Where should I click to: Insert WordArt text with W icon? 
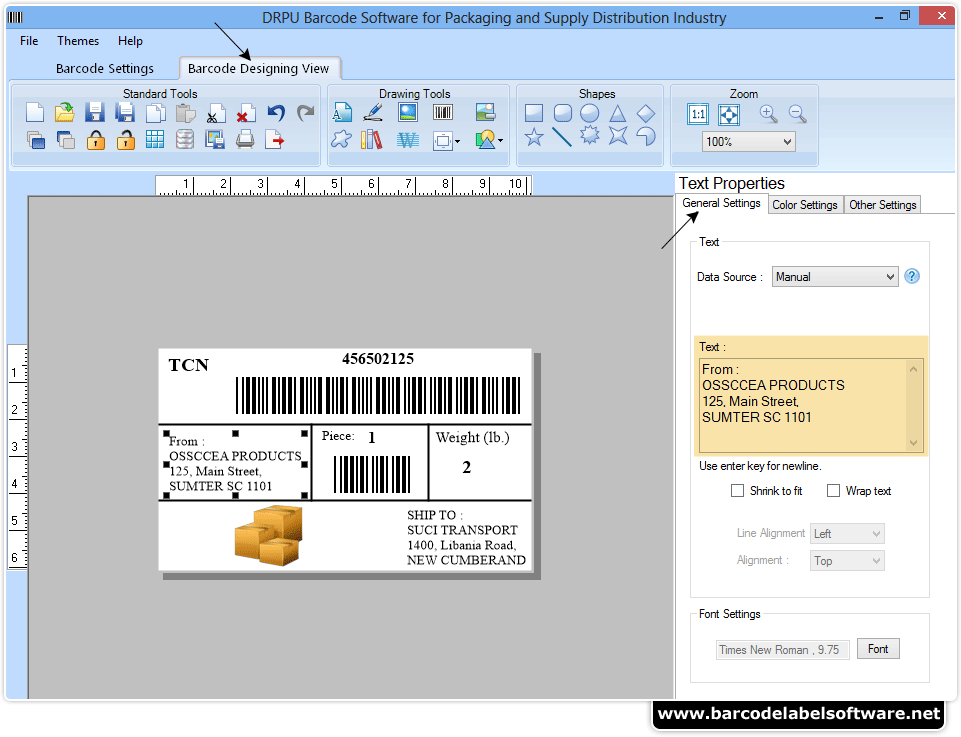pos(408,140)
